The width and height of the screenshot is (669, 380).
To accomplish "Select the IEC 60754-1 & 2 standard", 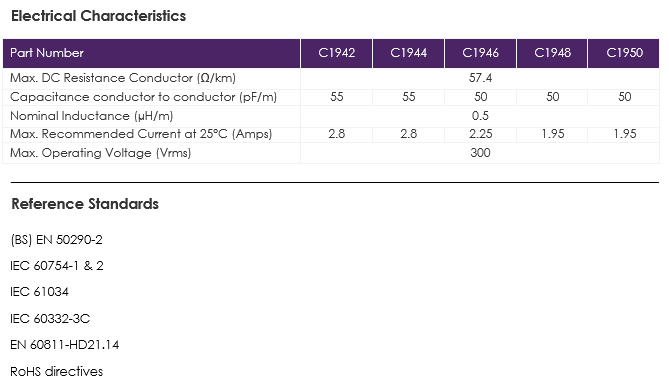I will [x=57, y=266].
